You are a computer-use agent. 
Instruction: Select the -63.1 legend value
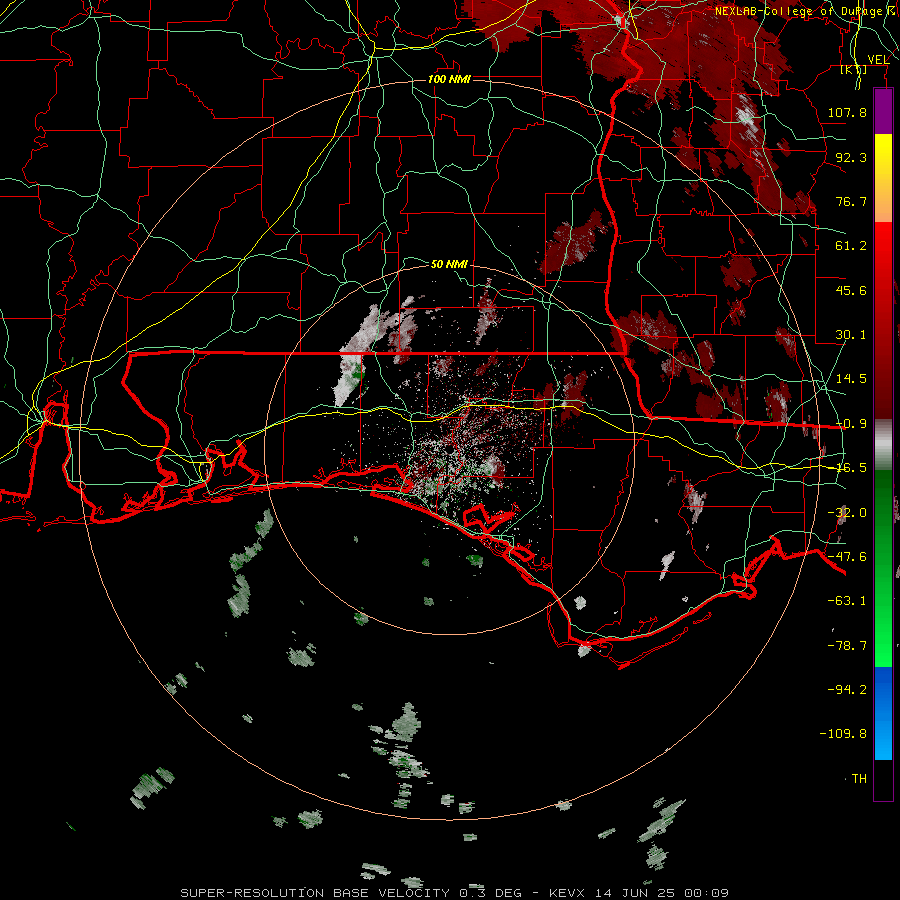pos(847,601)
